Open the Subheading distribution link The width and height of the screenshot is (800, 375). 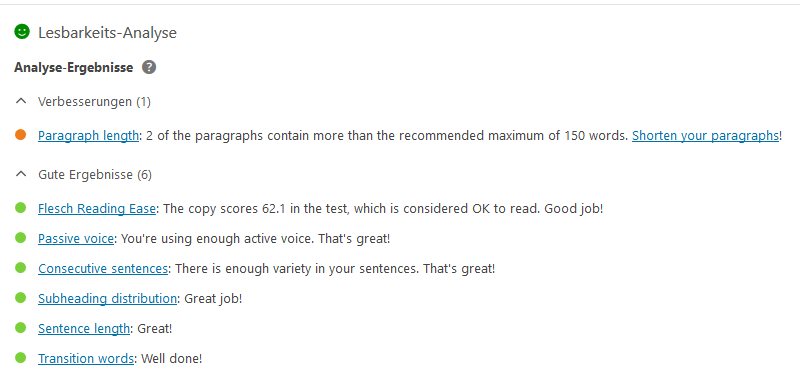point(108,298)
